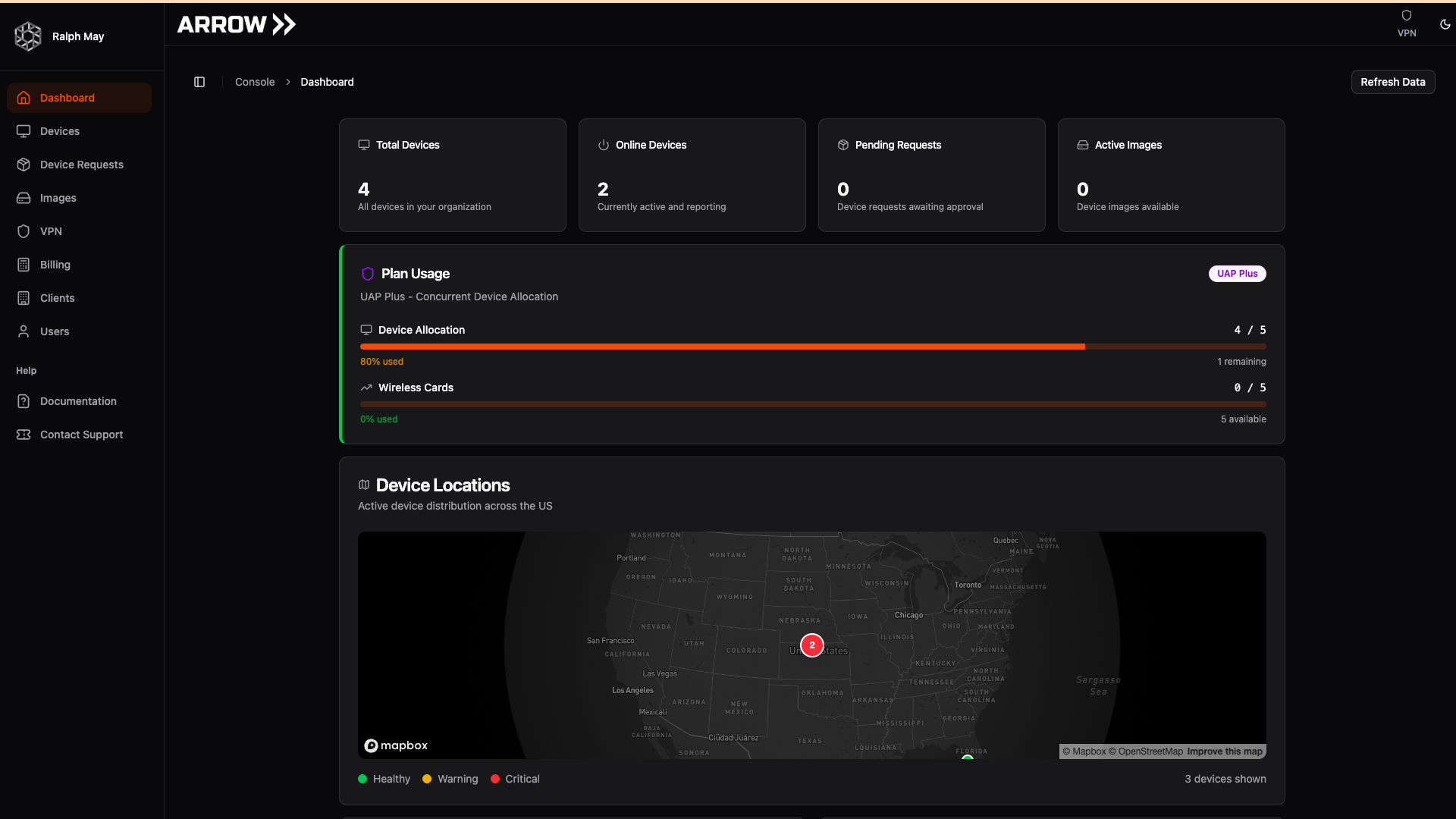Click Console in the breadcrumb
1456x819 pixels.
coord(255,82)
